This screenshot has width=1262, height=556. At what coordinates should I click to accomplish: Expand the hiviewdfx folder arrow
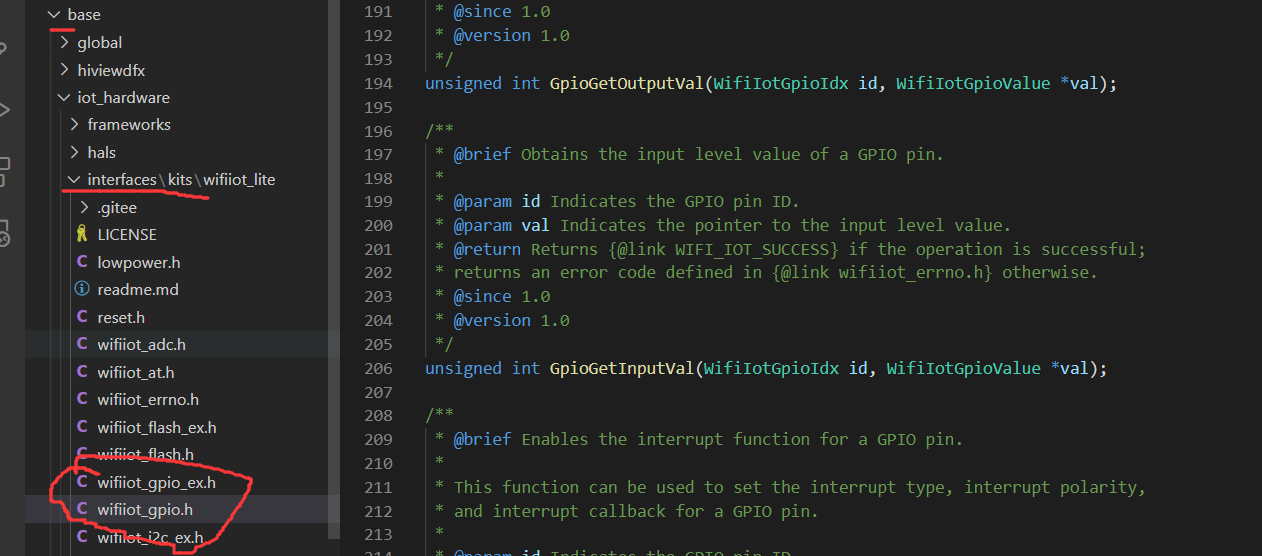pyautogui.click(x=64, y=70)
